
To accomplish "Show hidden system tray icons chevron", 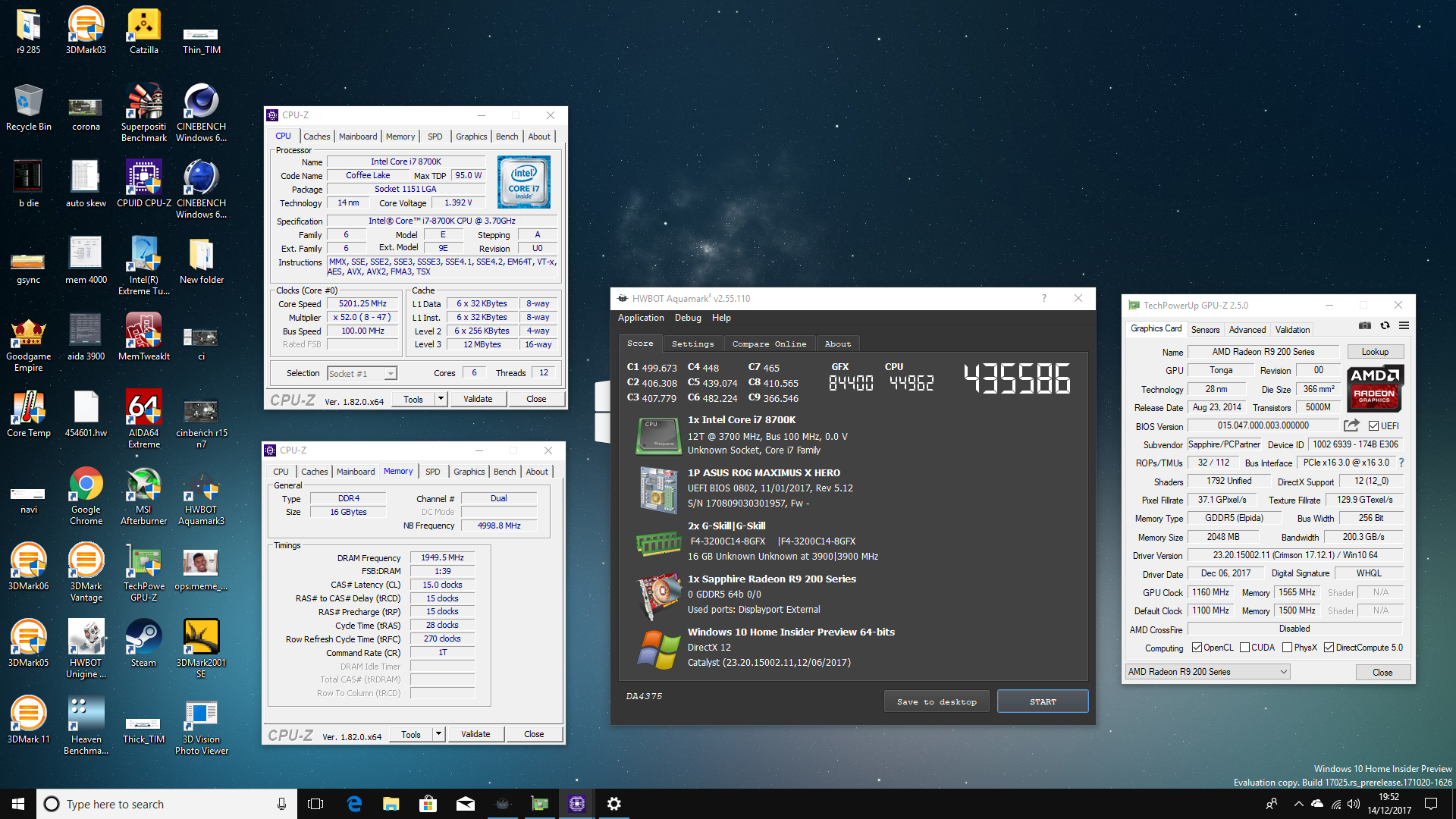I will (1299, 804).
